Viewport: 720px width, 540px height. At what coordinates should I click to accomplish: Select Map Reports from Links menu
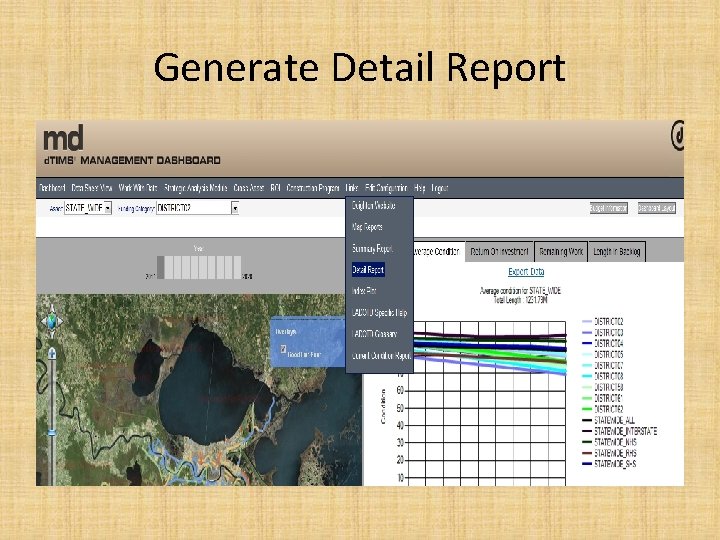[367, 227]
